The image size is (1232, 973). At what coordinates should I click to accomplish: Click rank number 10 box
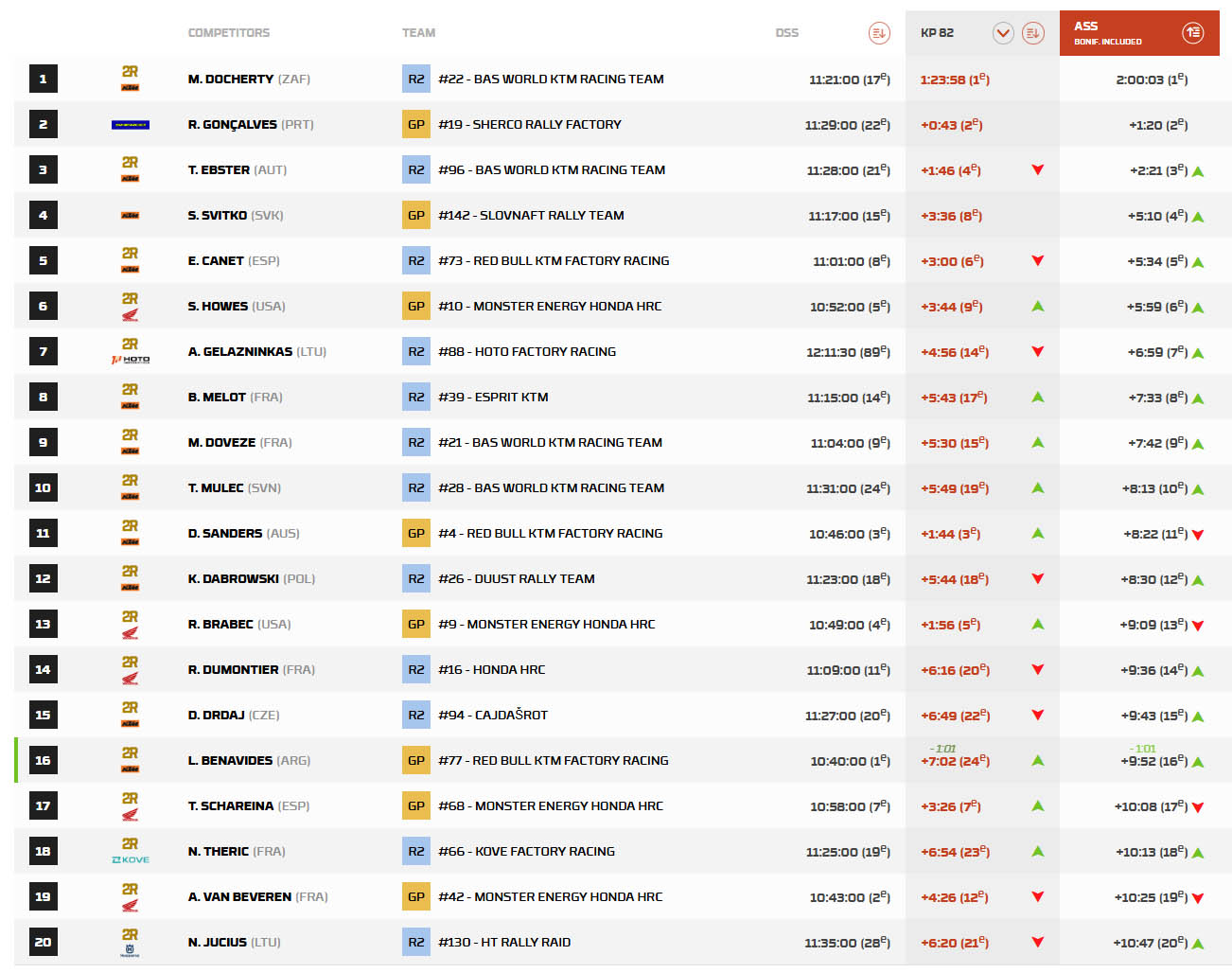point(43,488)
